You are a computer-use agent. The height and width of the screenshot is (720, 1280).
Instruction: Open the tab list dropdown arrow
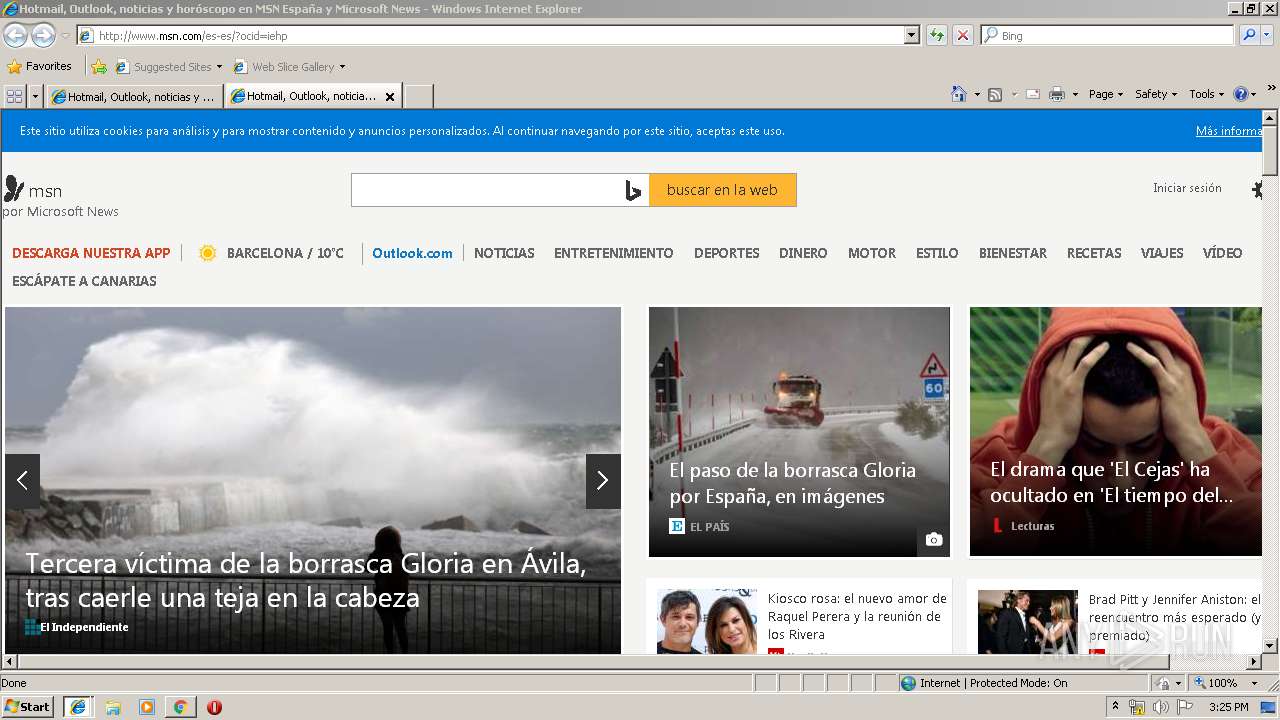[x=36, y=96]
